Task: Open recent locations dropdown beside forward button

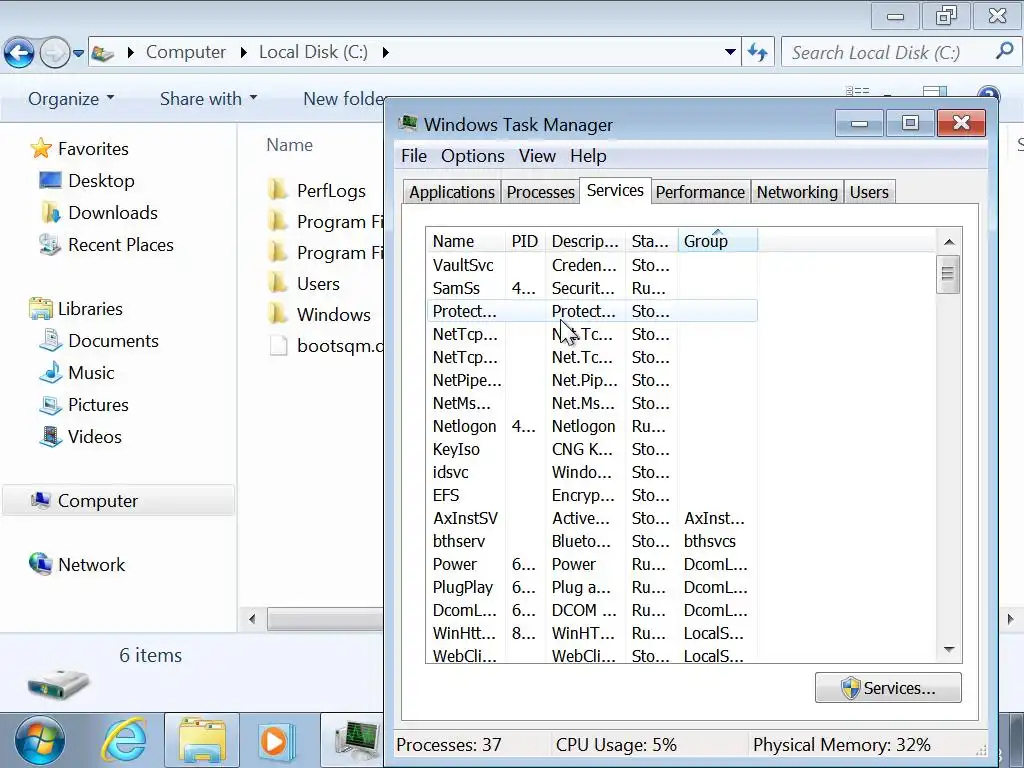Action: (x=78, y=54)
